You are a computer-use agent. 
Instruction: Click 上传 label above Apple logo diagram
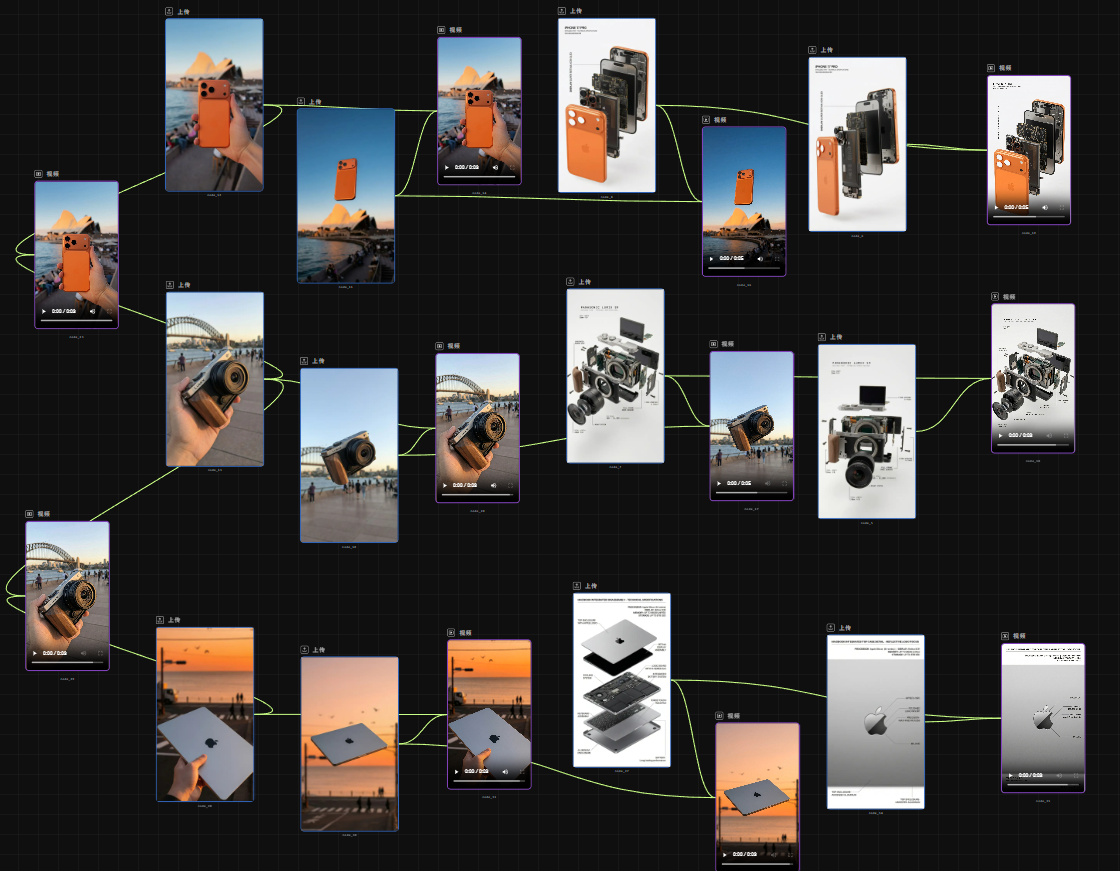(845, 628)
